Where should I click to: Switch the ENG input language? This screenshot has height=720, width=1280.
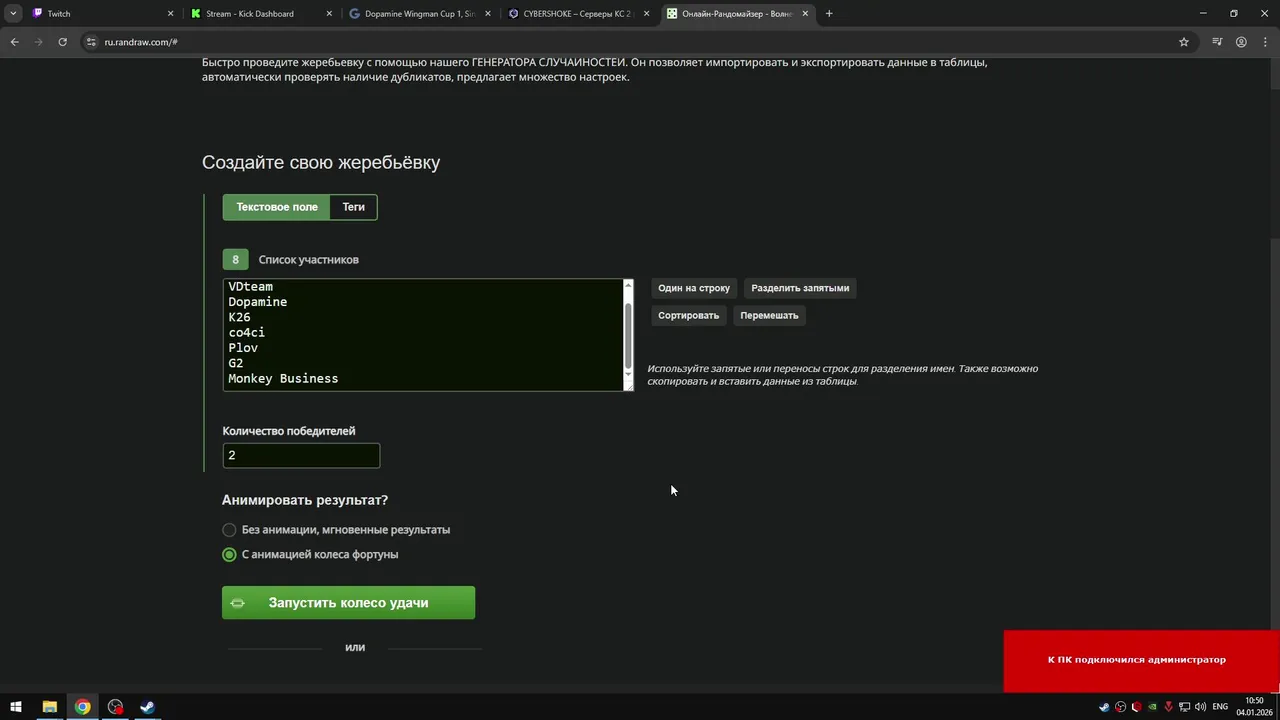click(1220, 707)
